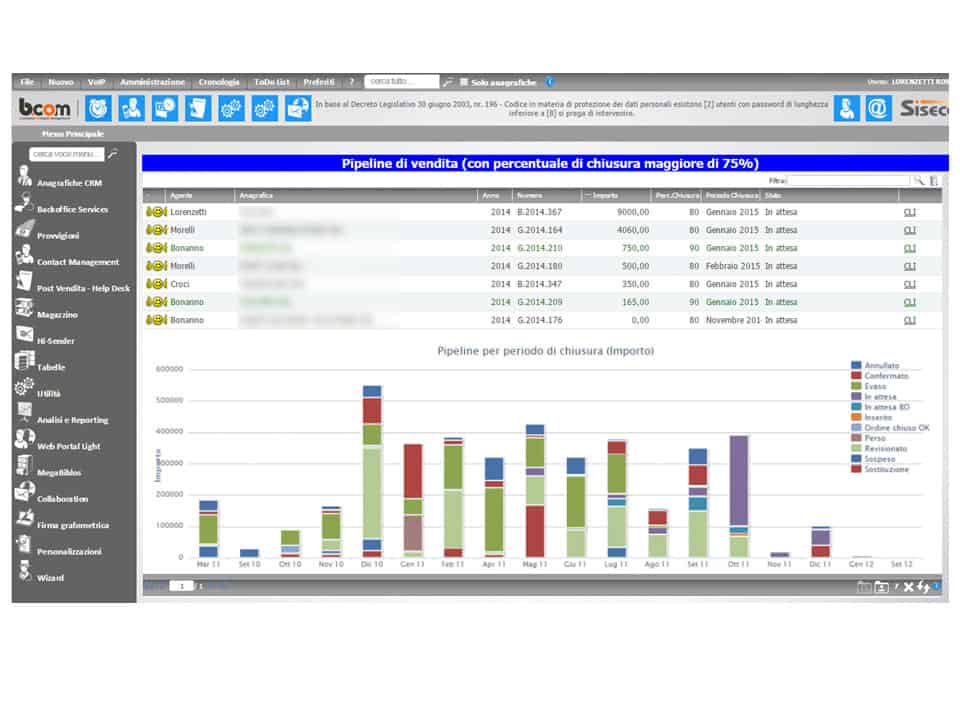The image size is (960, 720).
Task: Click the Wizard icon in sidebar
Action: [24, 573]
